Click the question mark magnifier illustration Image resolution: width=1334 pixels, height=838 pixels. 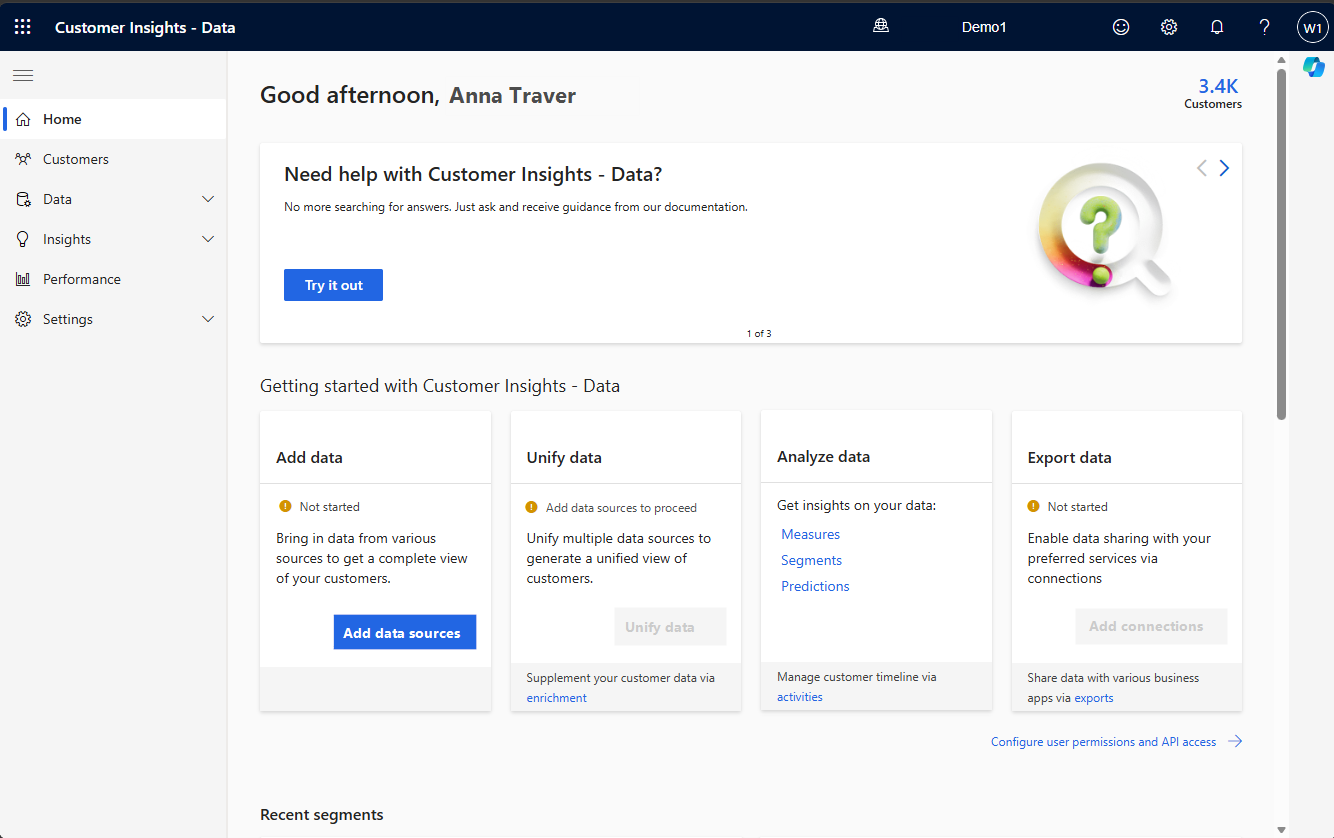1104,232
